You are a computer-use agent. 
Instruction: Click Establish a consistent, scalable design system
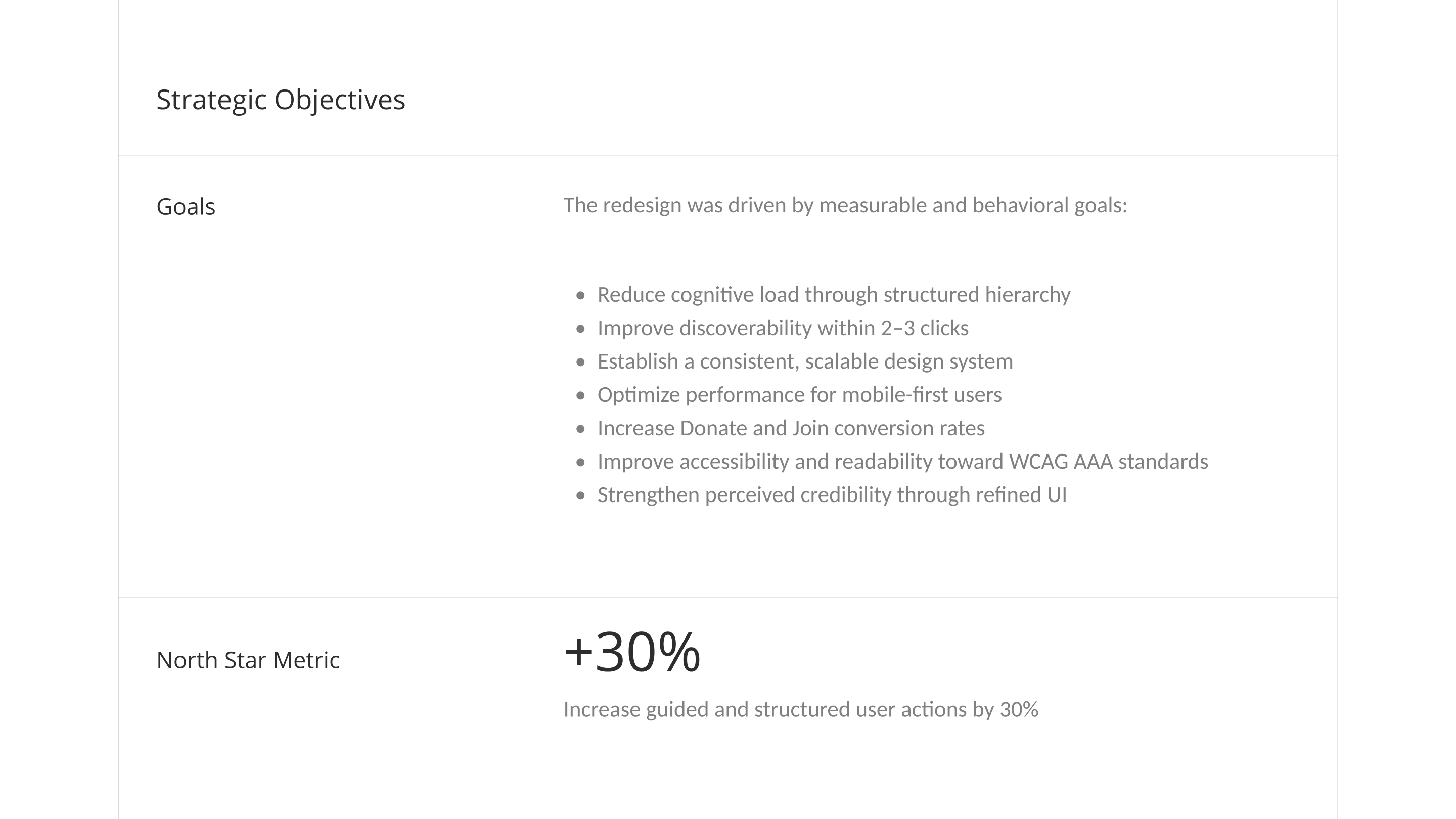pyautogui.click(x=805, y=362)
